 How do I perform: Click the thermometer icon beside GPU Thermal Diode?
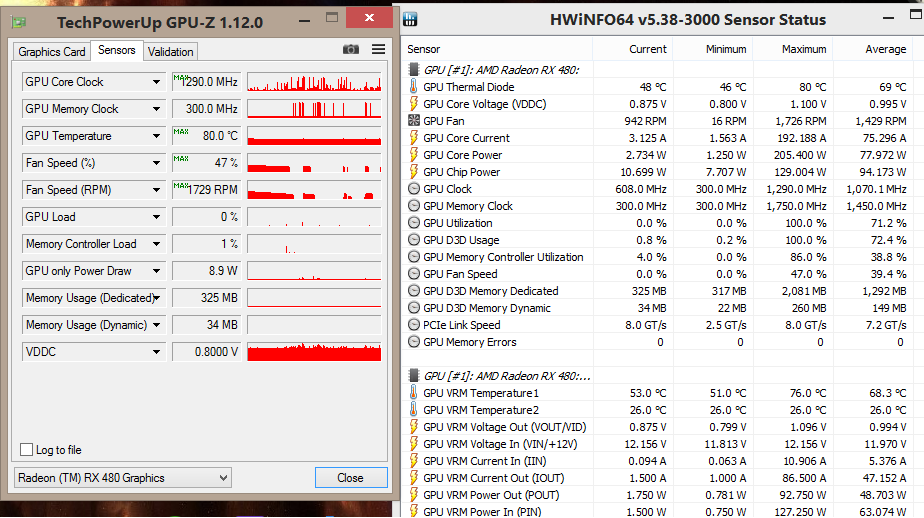click(x=414, y=87)
